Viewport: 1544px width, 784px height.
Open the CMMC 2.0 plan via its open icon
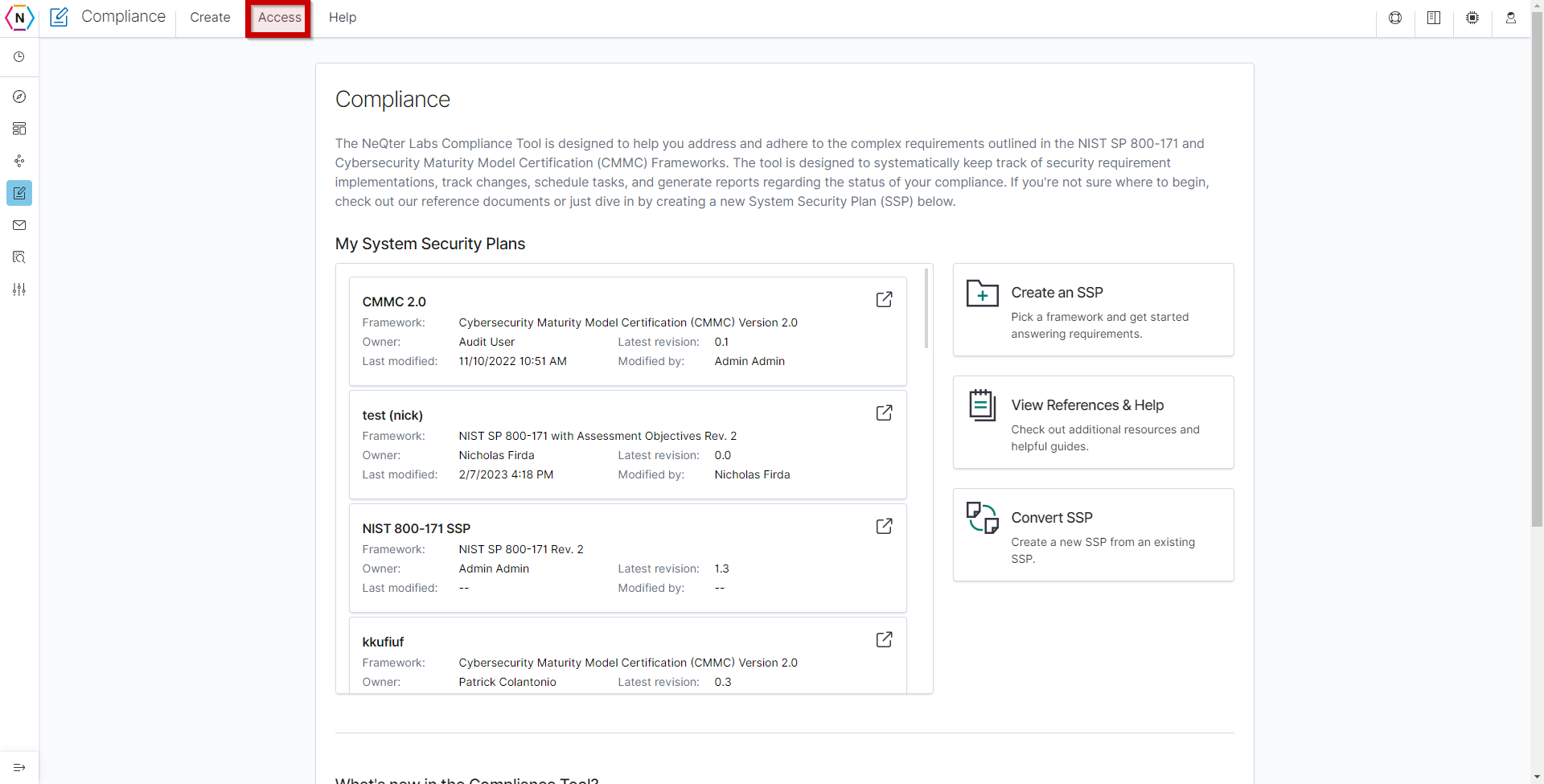coord(884,299)
